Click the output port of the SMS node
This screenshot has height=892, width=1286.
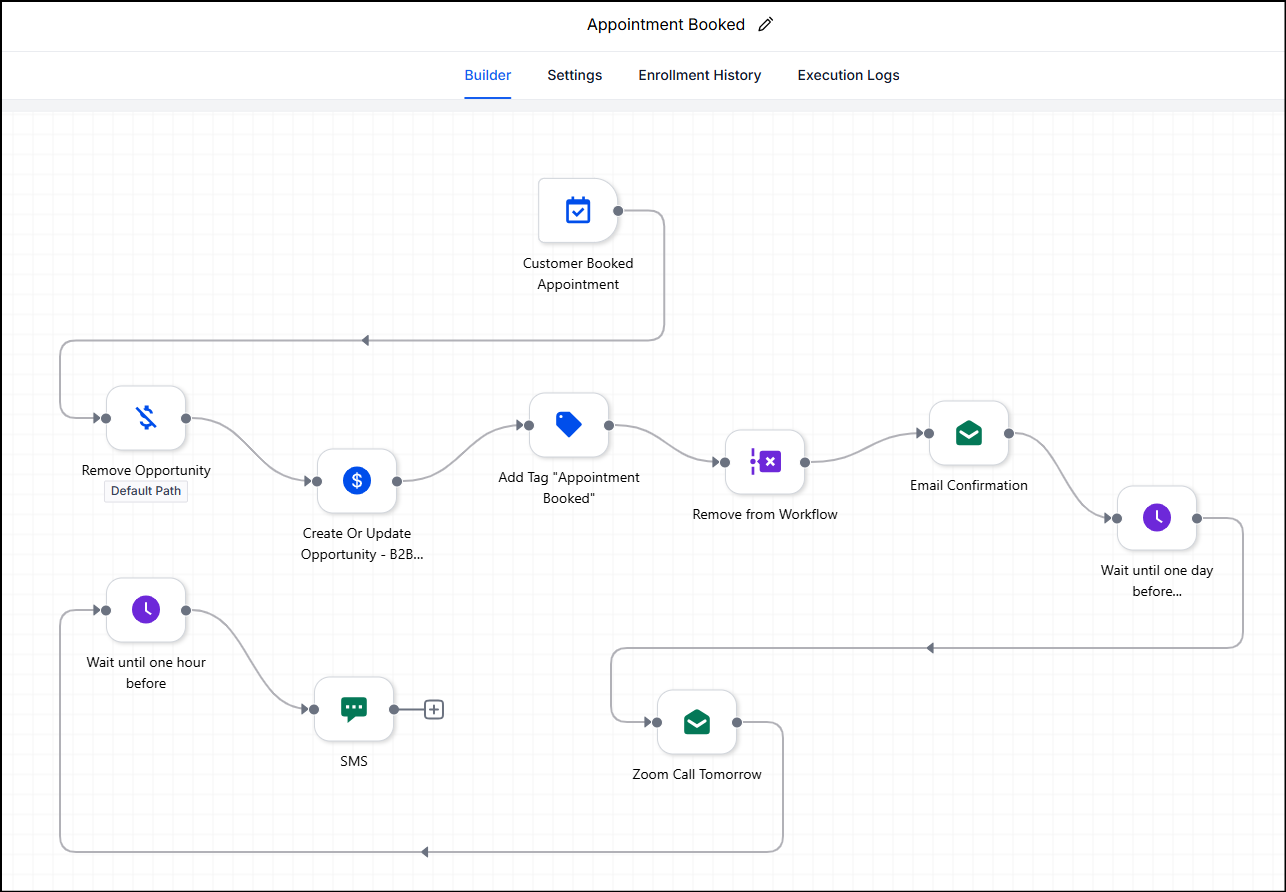394,709
